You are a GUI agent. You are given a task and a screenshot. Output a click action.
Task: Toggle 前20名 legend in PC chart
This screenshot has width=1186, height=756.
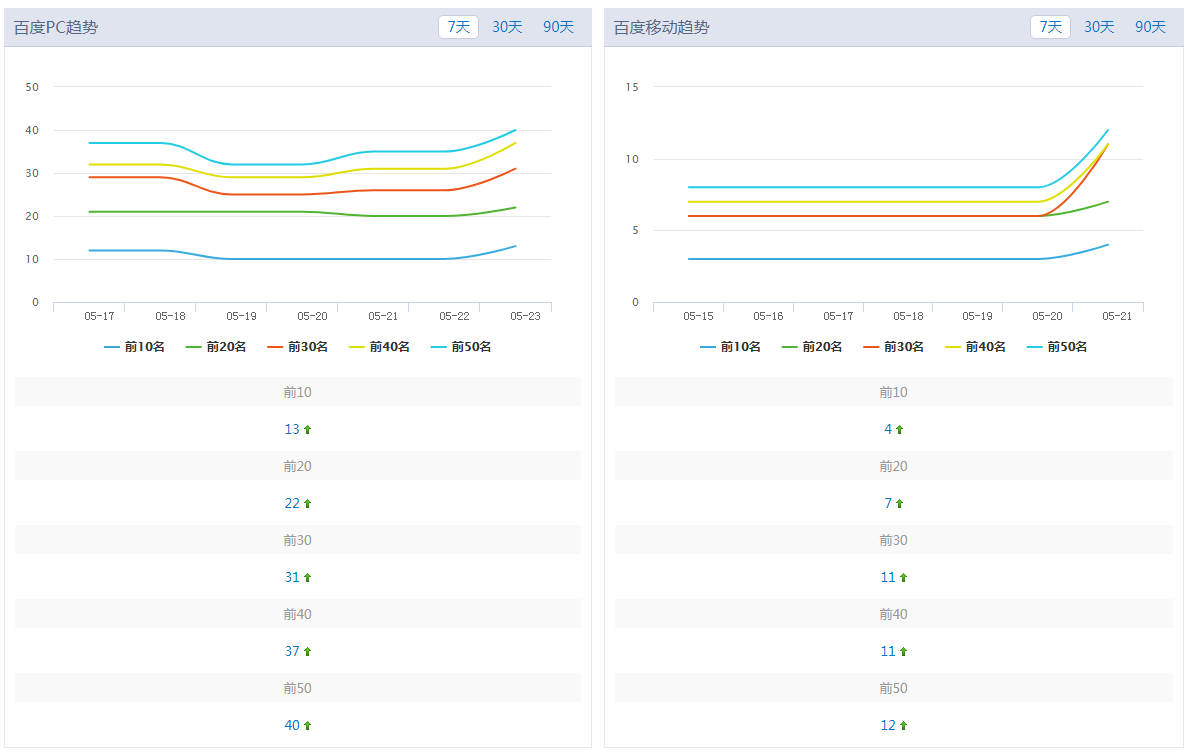(x=216, y=347)
